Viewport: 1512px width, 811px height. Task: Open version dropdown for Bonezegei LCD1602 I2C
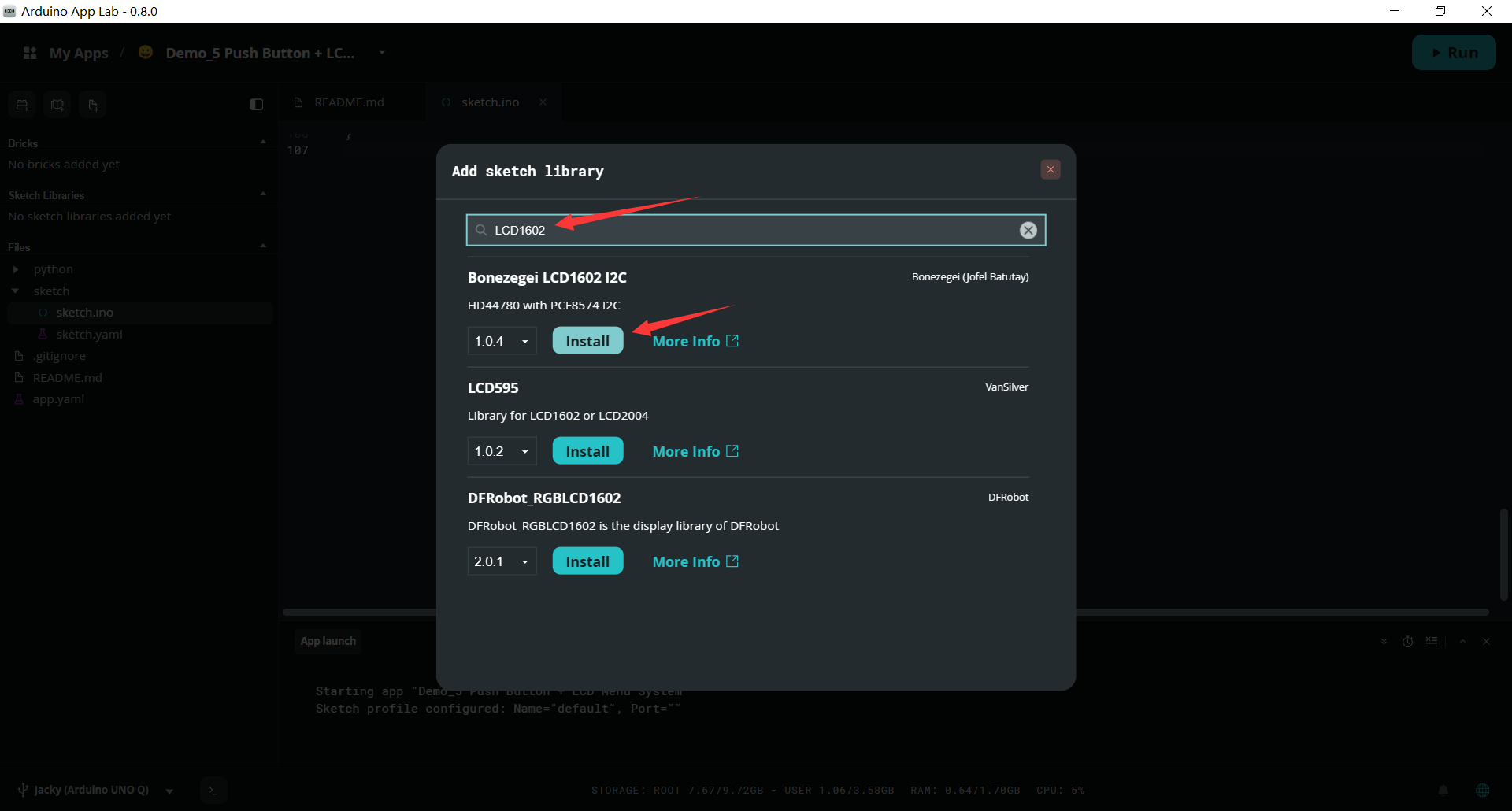tap(502, 341)
